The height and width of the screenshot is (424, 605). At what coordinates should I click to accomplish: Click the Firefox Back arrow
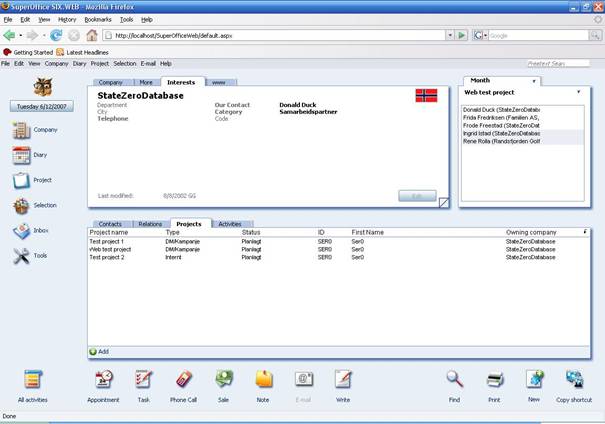(9, 35)
